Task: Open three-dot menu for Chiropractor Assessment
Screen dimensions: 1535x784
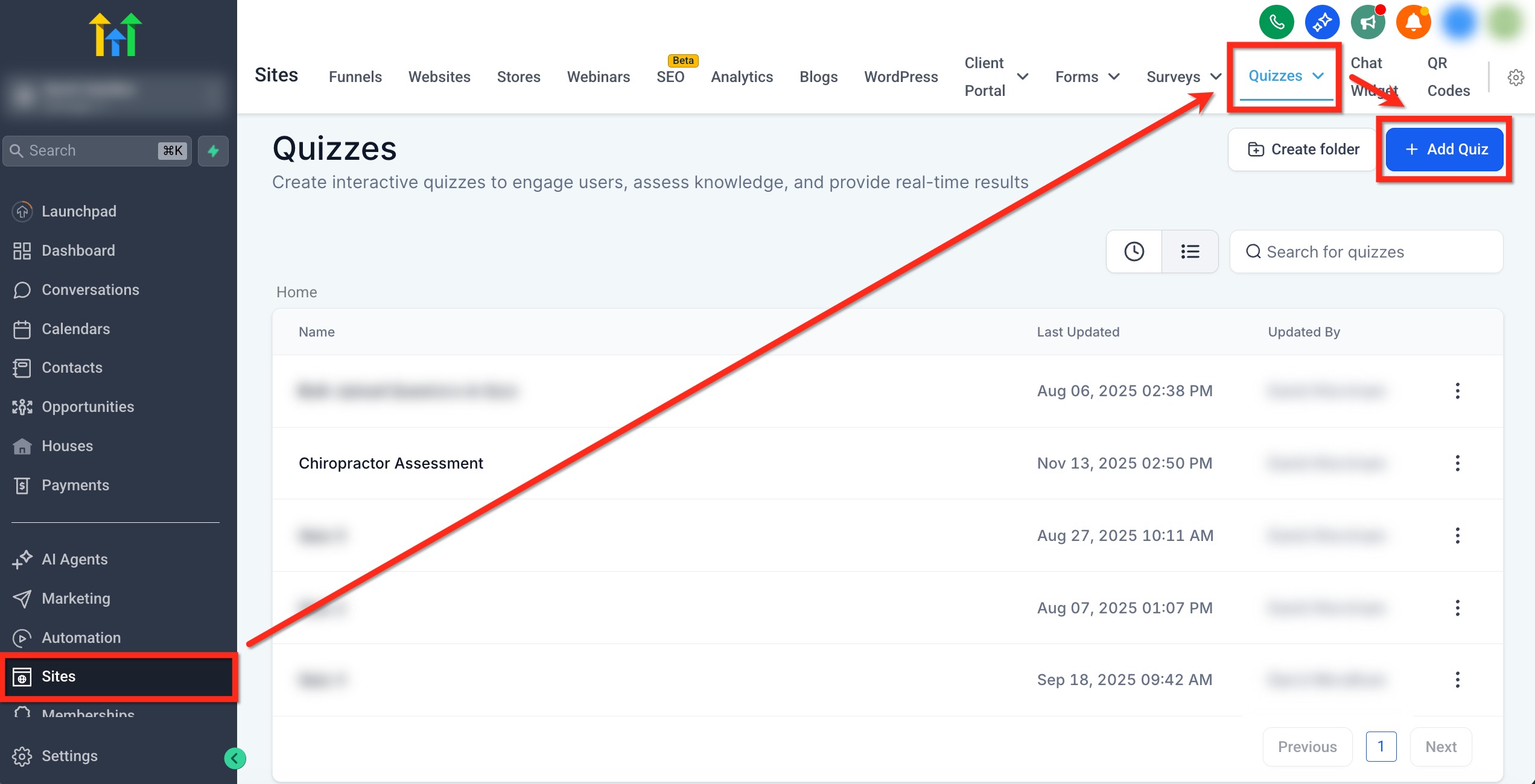Action: click(x=1457, y=463)
